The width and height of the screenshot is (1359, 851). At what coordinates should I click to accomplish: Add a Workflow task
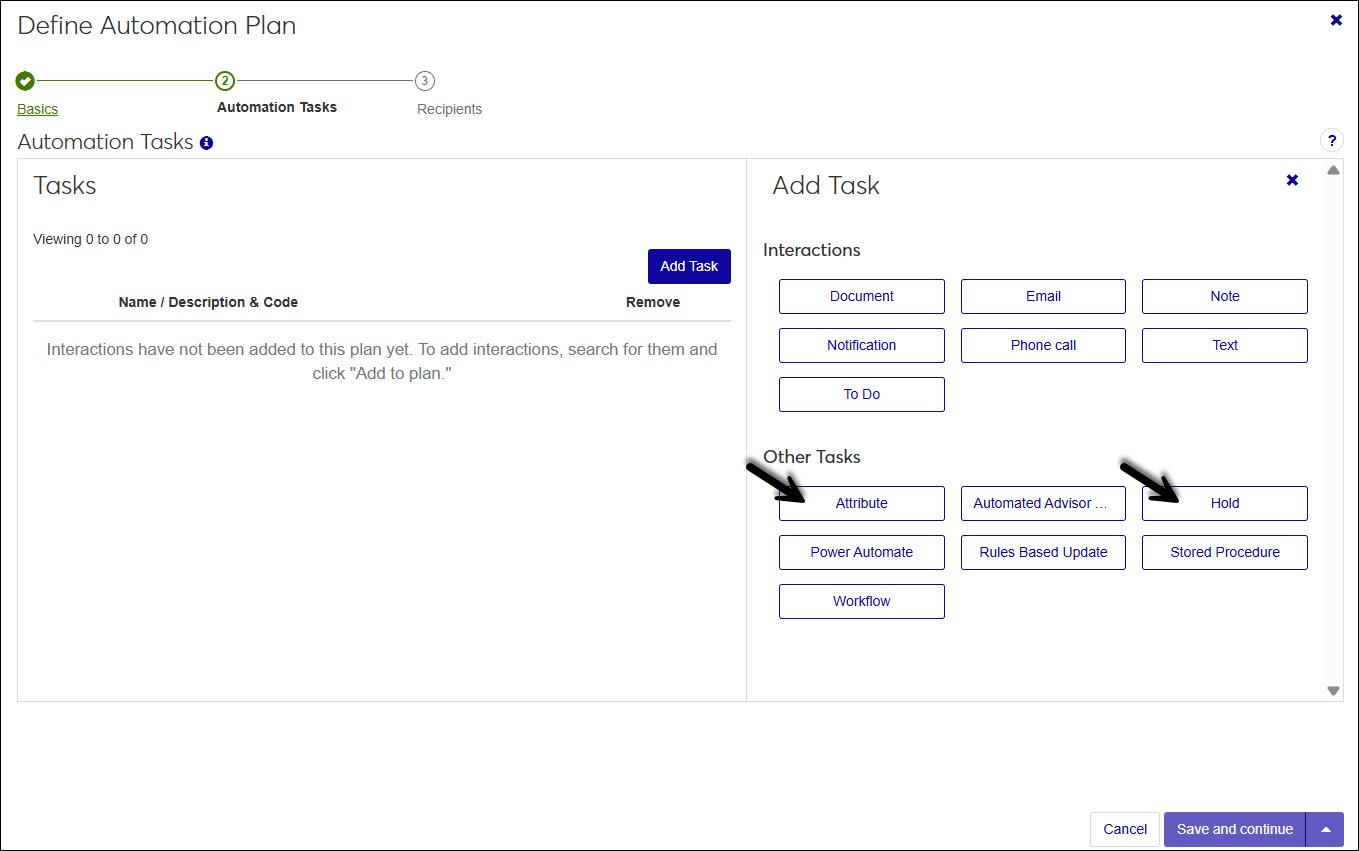click(861, 601)
